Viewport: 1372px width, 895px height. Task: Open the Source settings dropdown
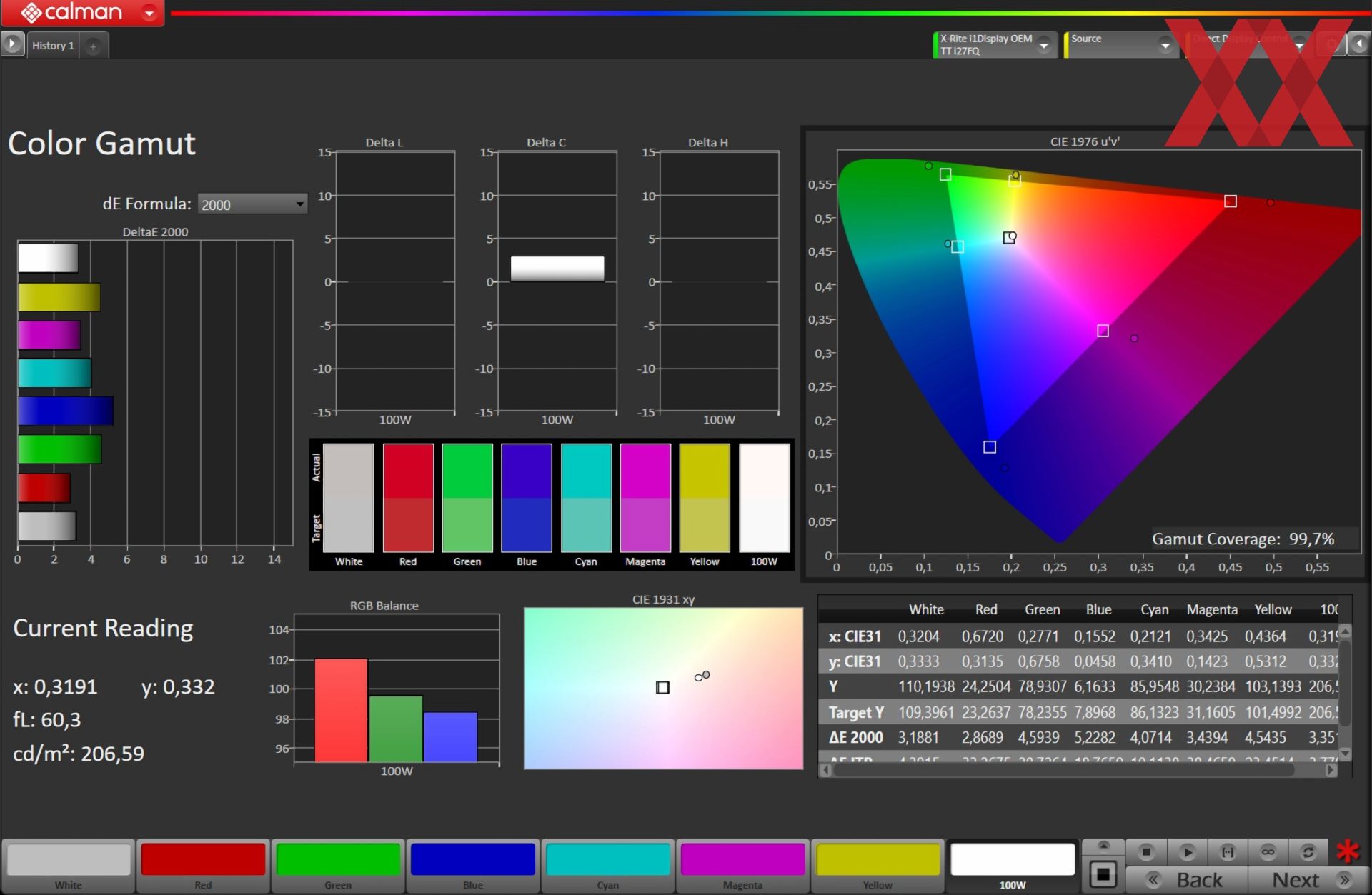(1165, 45)
